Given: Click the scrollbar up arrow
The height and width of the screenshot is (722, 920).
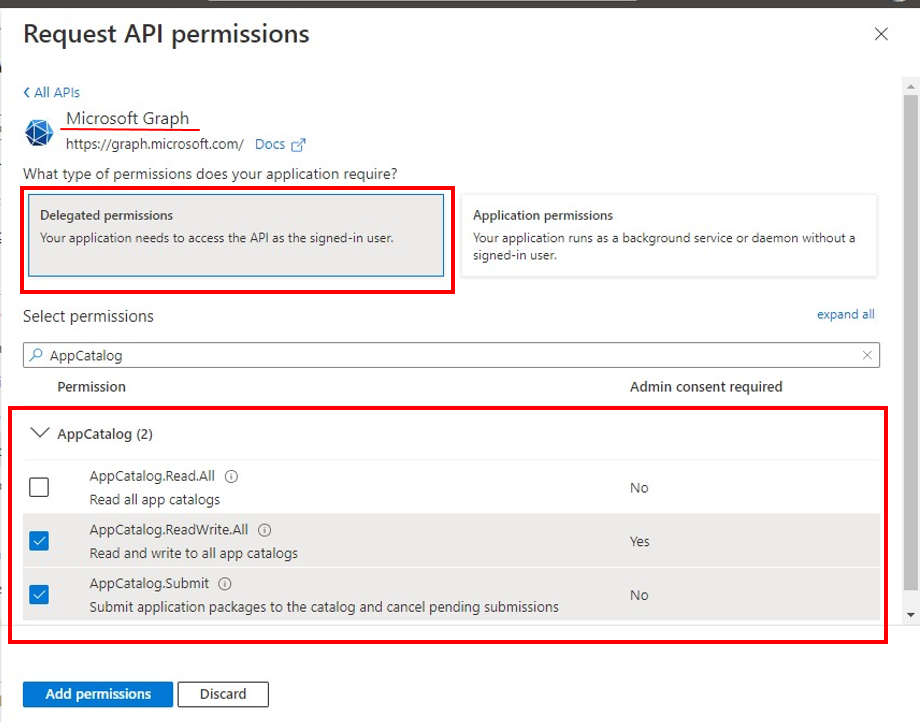Looking at the screenshot, I should point(911,87).
